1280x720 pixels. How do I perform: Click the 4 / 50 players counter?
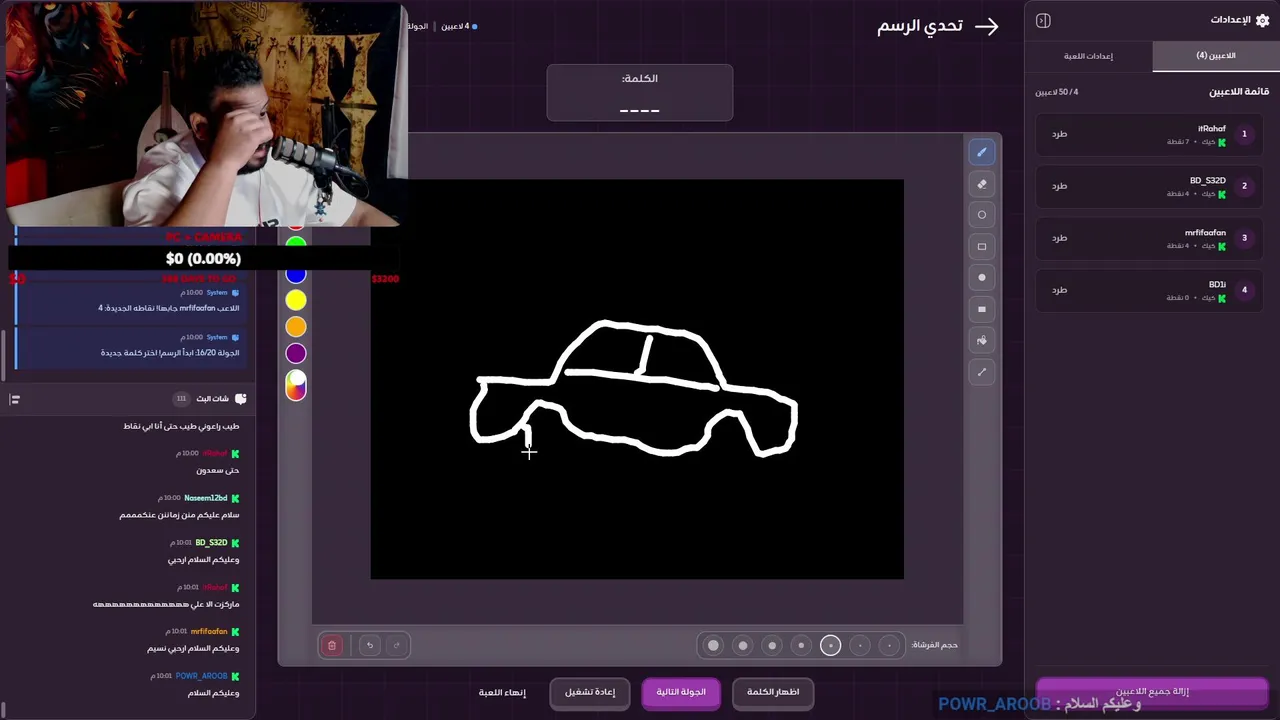coord(1056,92)
